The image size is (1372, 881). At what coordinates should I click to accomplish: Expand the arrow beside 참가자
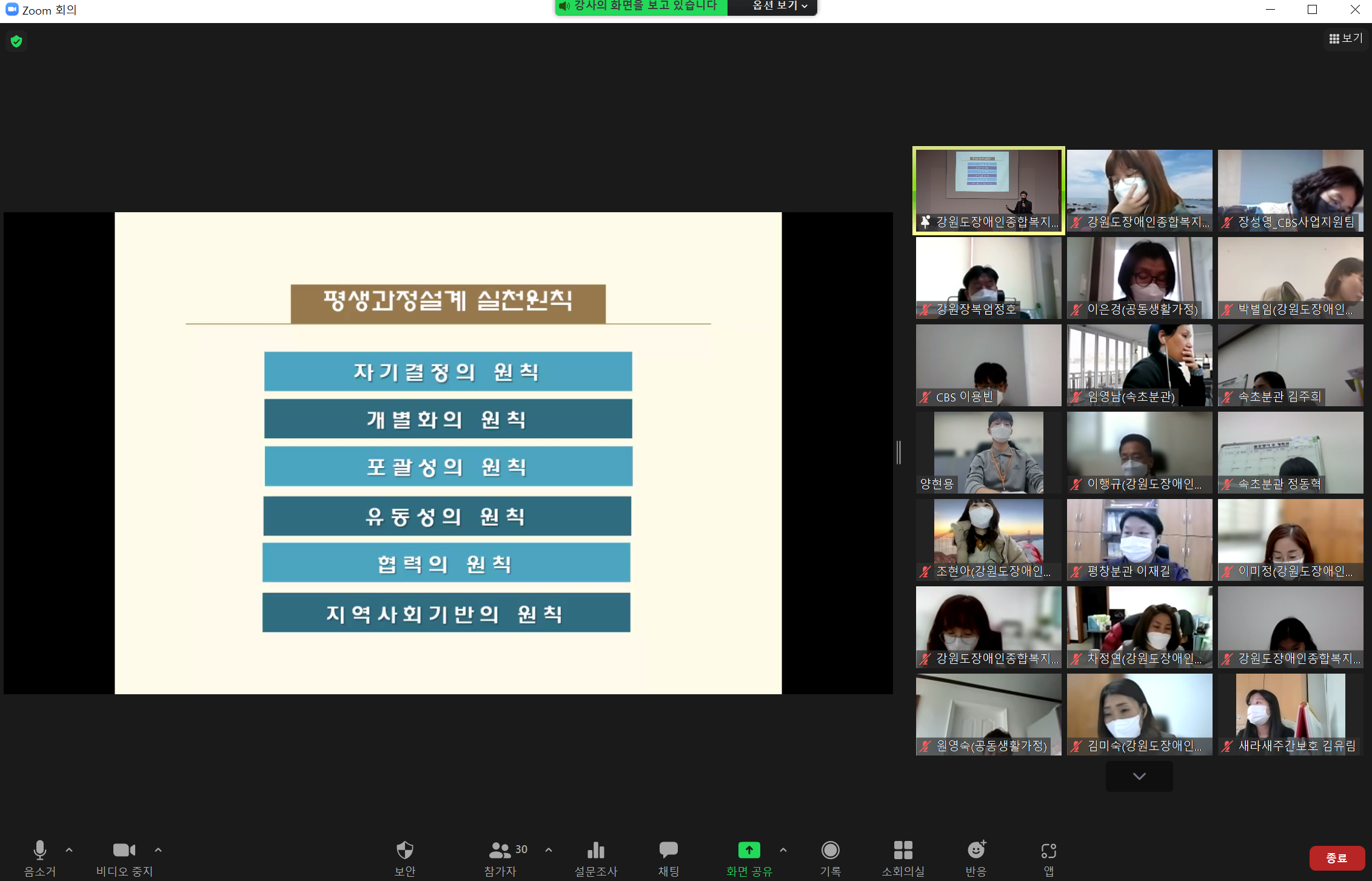549,850
